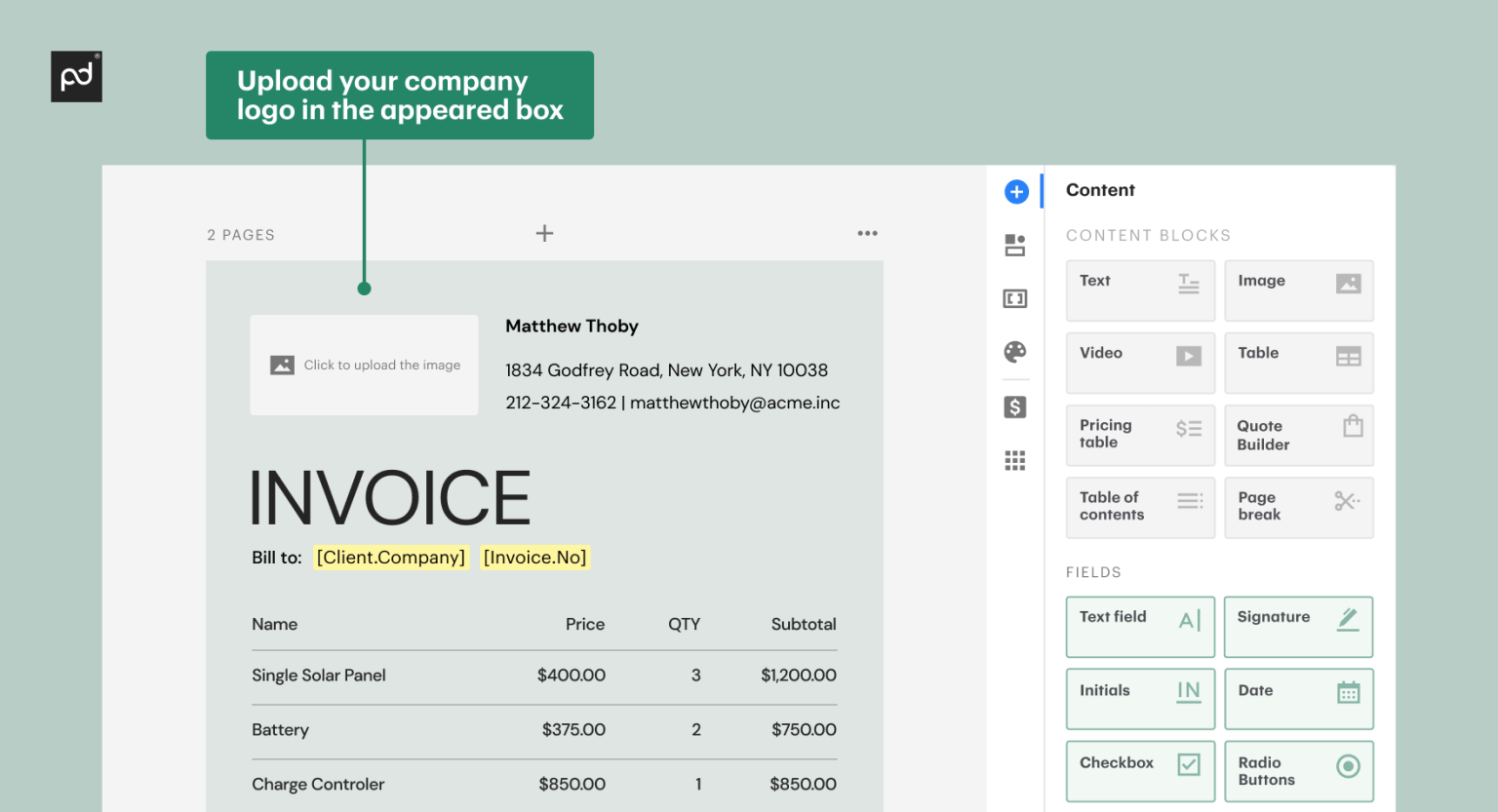Add a Page break to the invoice

[1298, 507]
